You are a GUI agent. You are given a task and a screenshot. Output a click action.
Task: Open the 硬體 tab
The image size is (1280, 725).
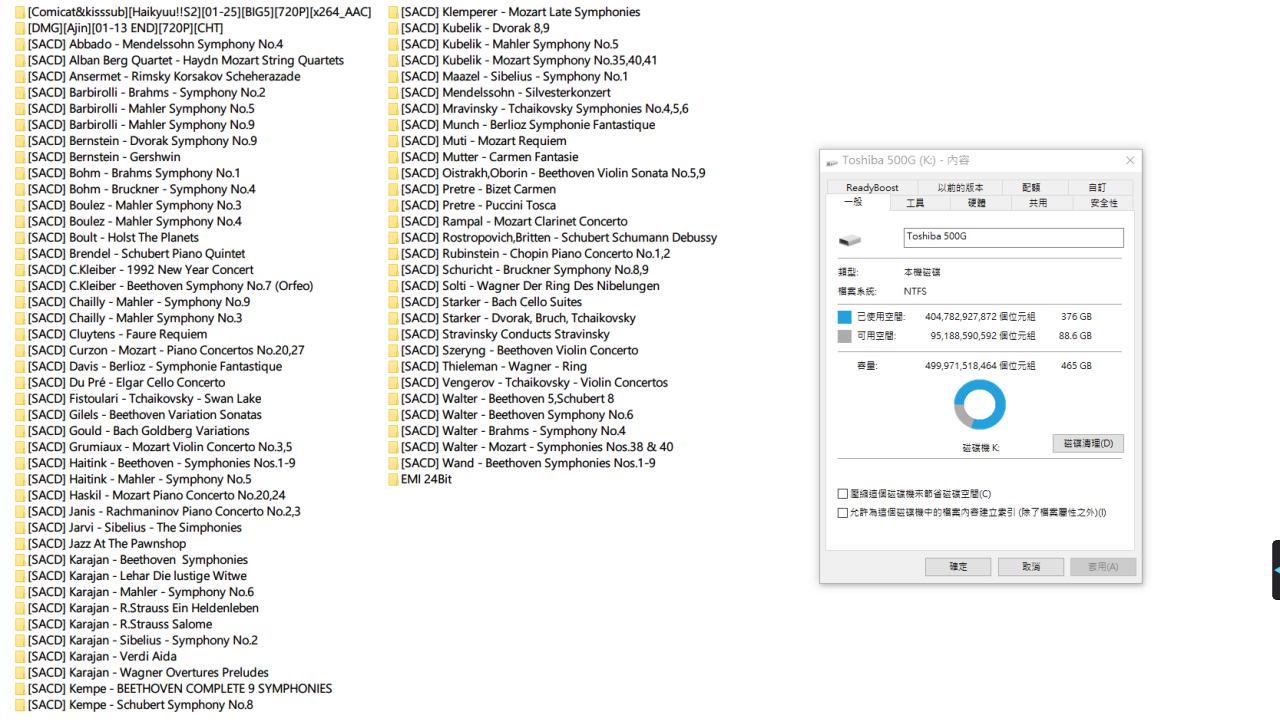pyautogui.click(x=976, y=203)
